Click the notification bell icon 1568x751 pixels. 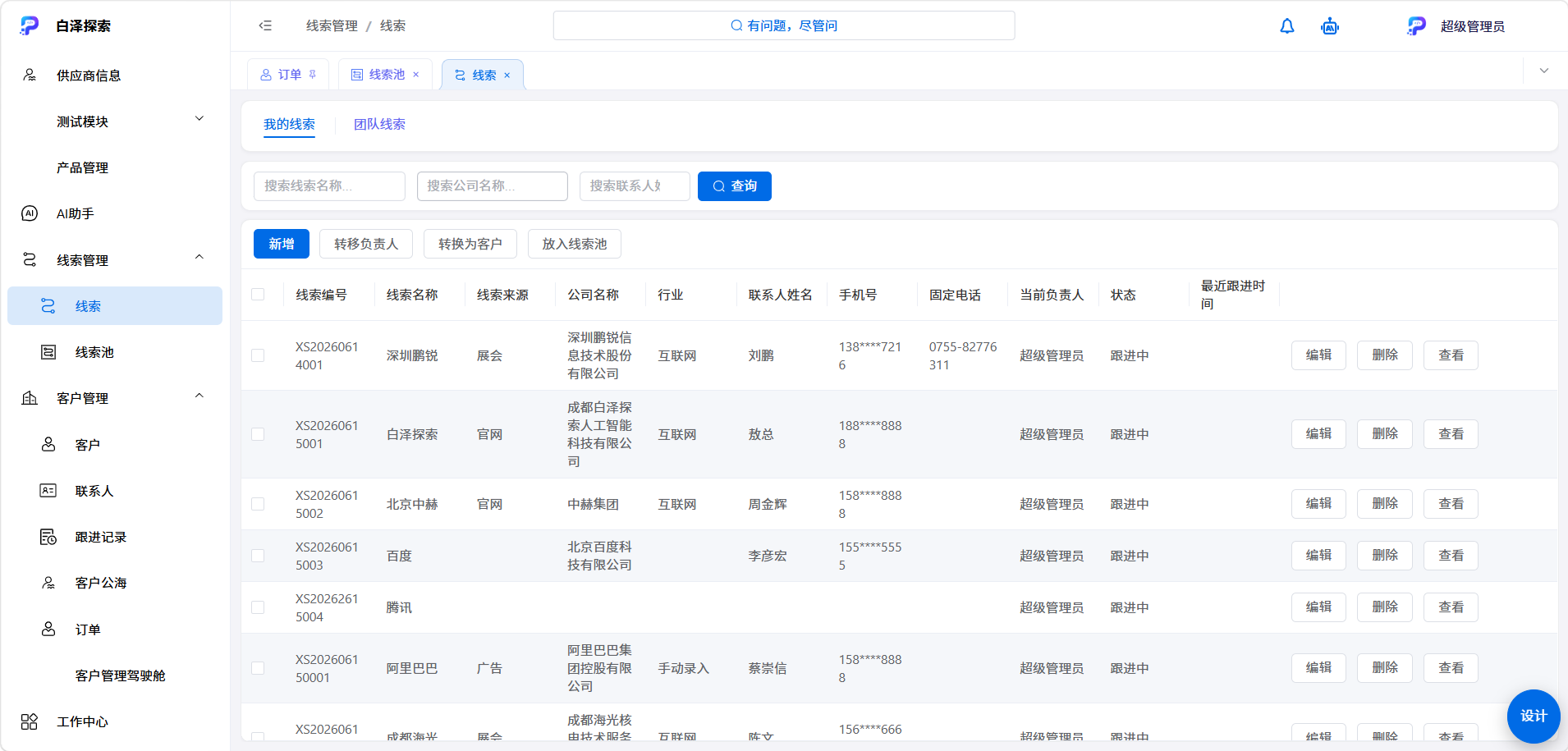(1287, 26)
